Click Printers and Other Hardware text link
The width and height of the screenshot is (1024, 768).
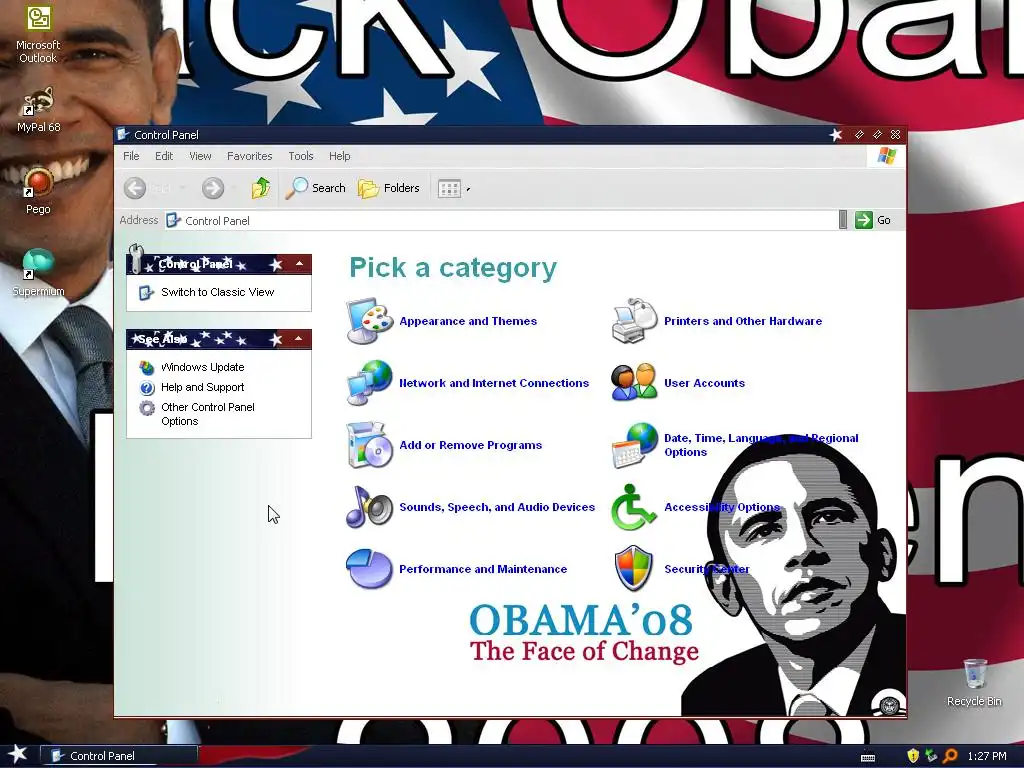coord(743,321)
